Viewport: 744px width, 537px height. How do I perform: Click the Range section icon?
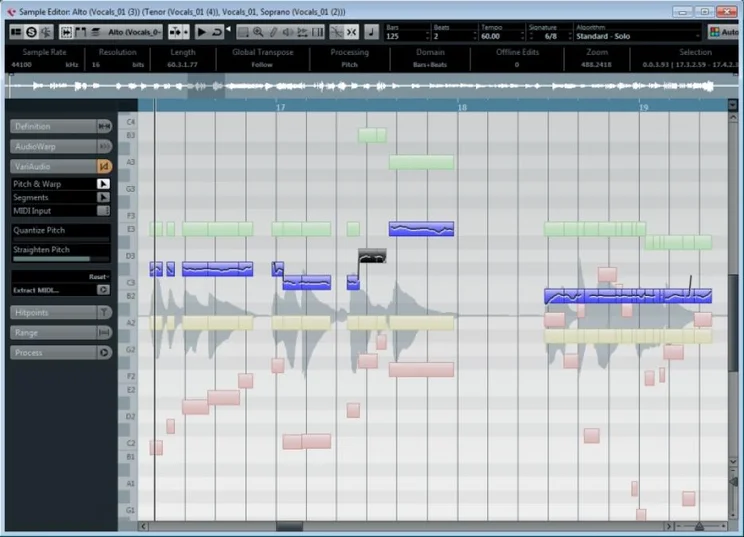click(104, 332)
